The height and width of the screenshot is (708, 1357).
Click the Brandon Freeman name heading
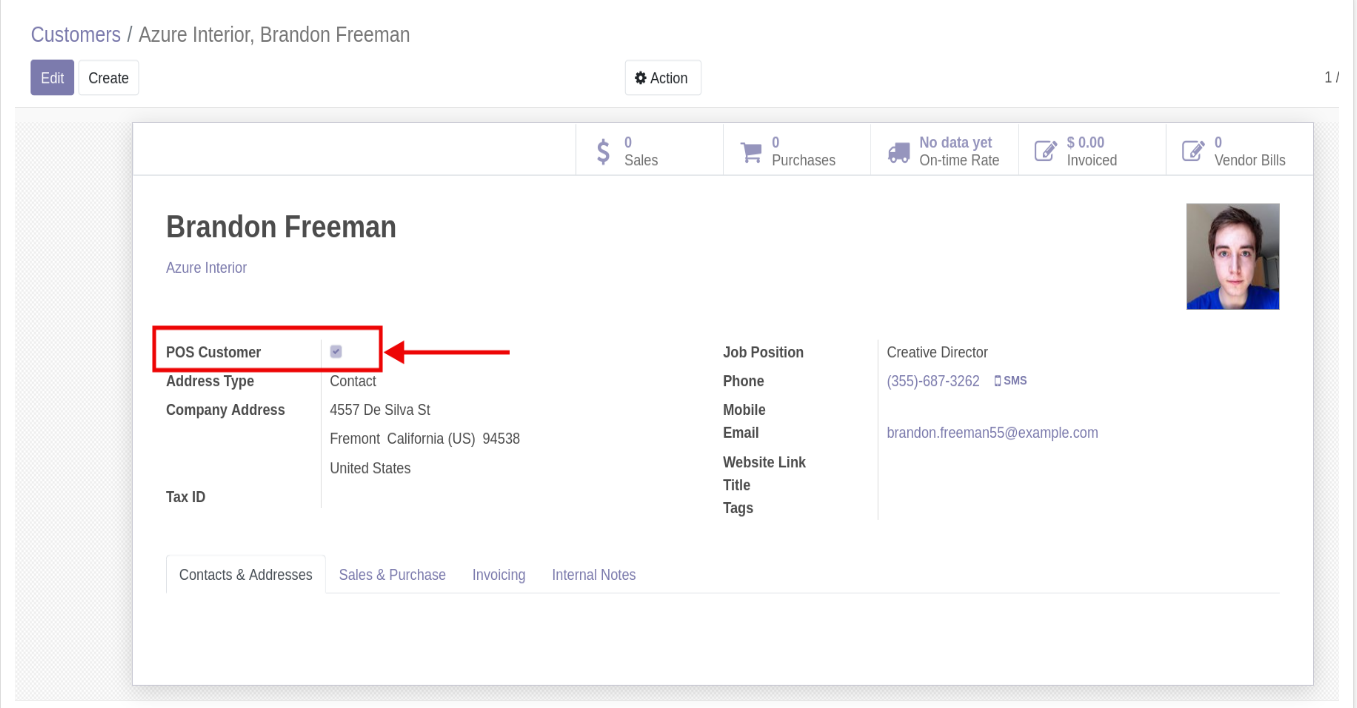click(x=281, y=227)
